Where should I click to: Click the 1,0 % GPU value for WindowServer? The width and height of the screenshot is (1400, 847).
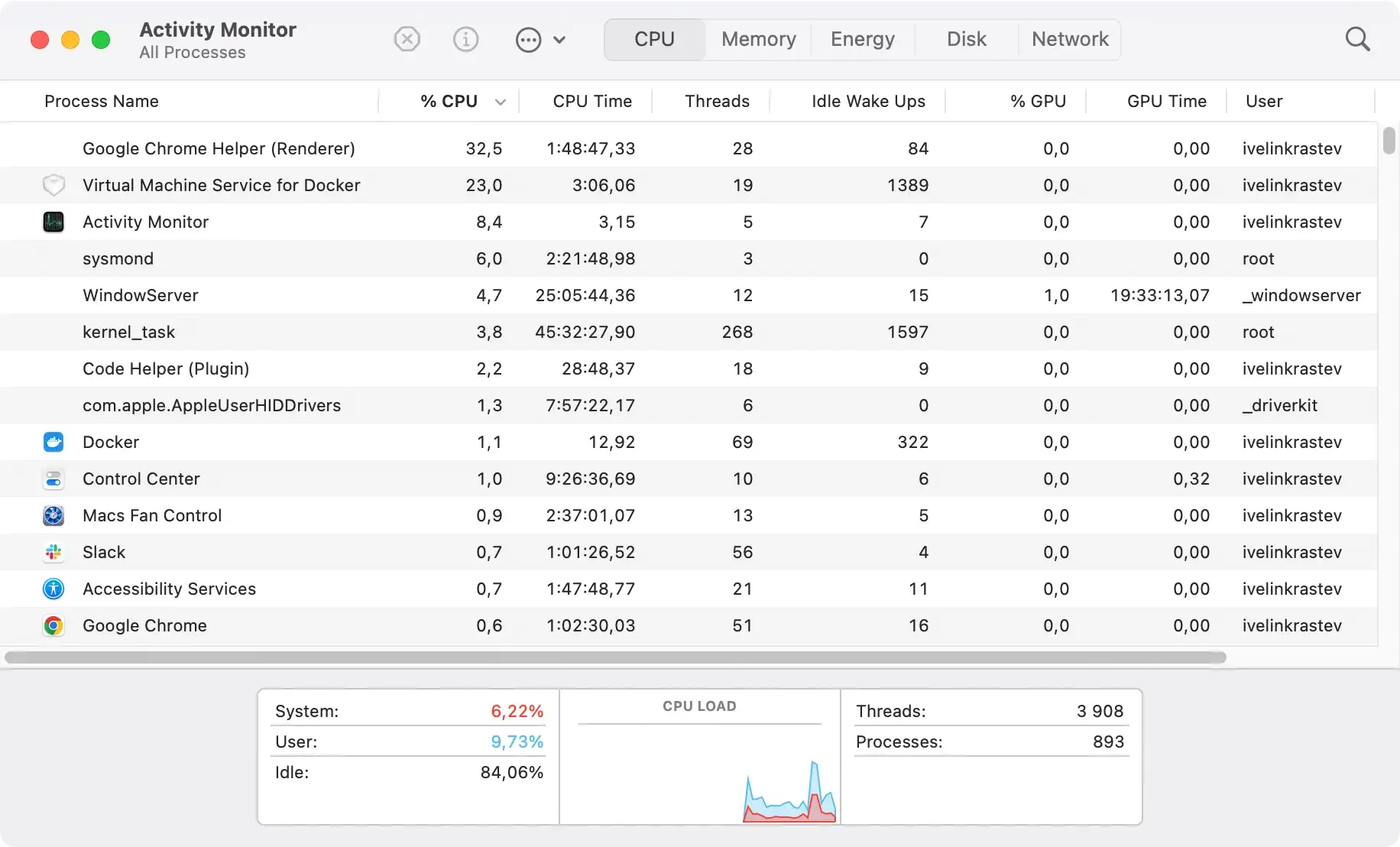(1056, 295)
